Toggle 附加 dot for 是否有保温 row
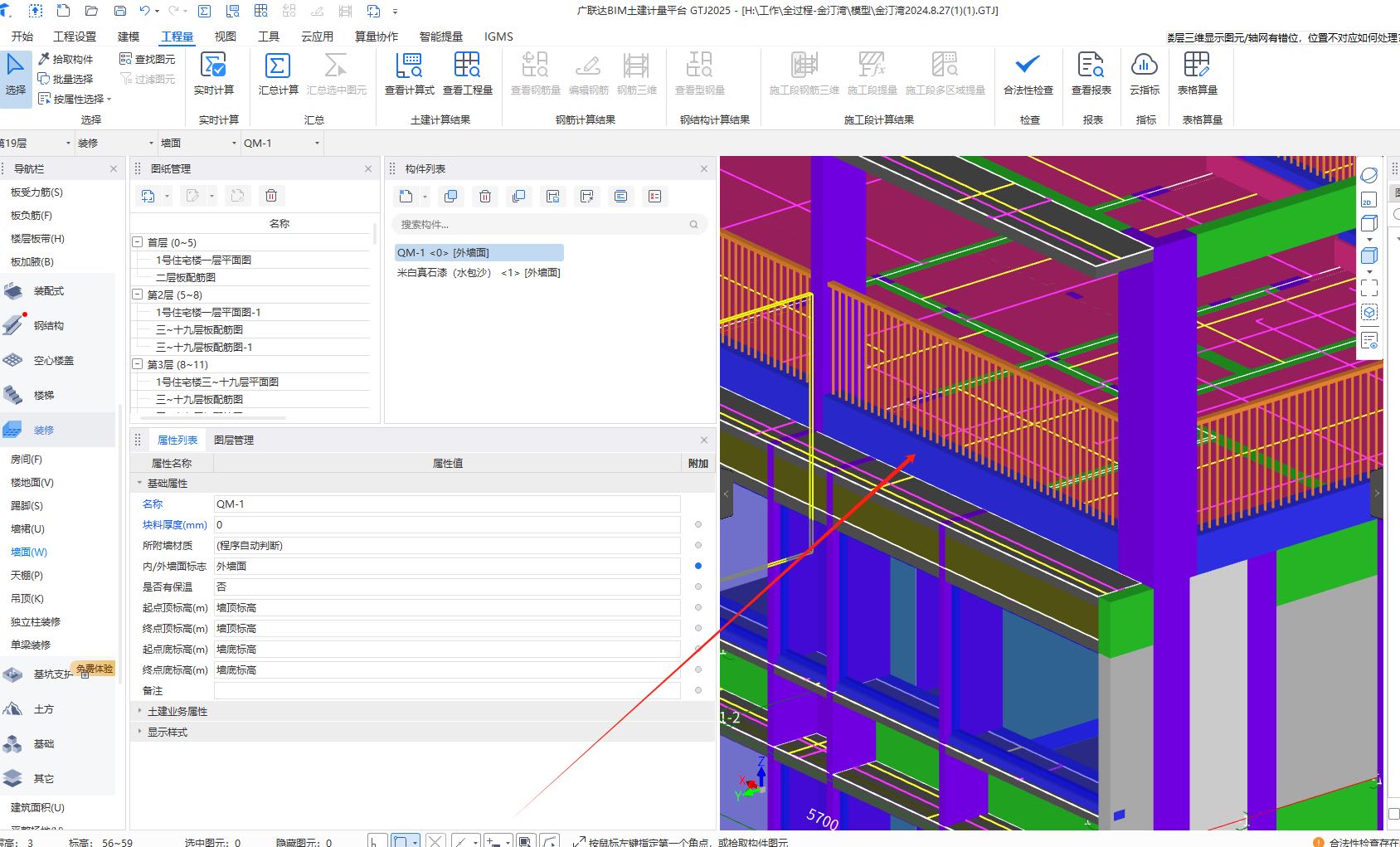Viewport: 1400px width, 847px height. (x=698, y=587)
